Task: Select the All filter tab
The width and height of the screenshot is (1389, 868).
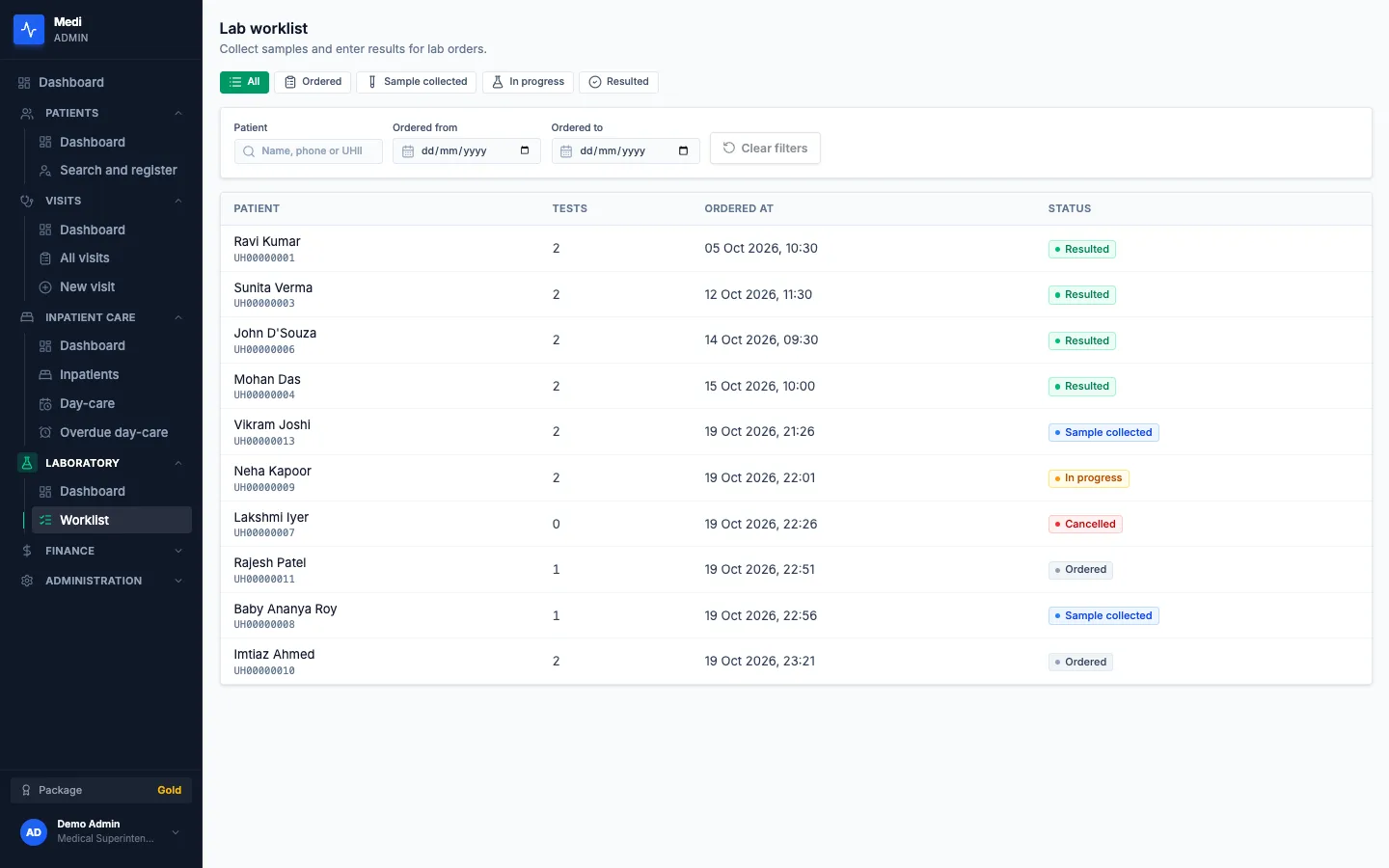Action: pyautogui.click(x=244, y=82)
